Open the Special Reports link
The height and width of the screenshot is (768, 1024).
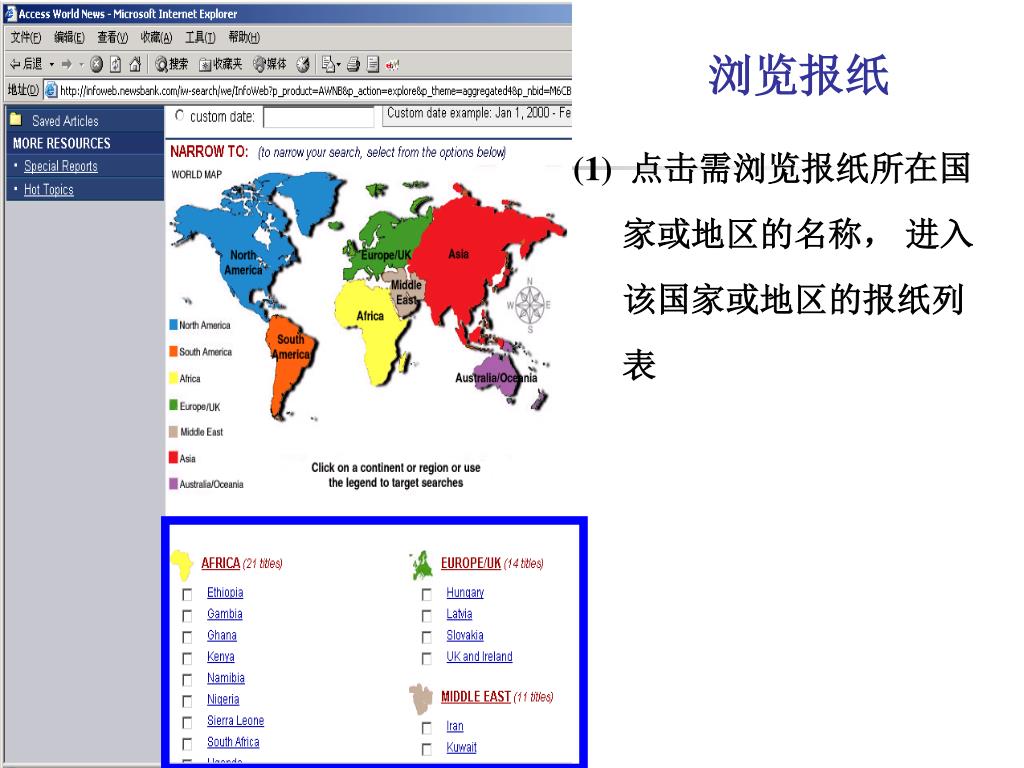61,166
